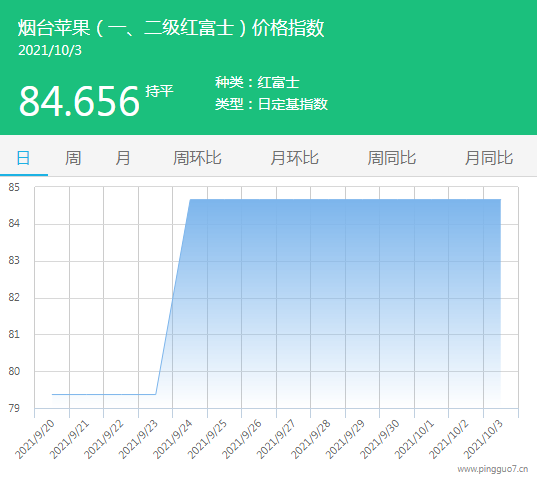
Task: Click the 2021/9/24 axis date label
Action: click(172, 440)
